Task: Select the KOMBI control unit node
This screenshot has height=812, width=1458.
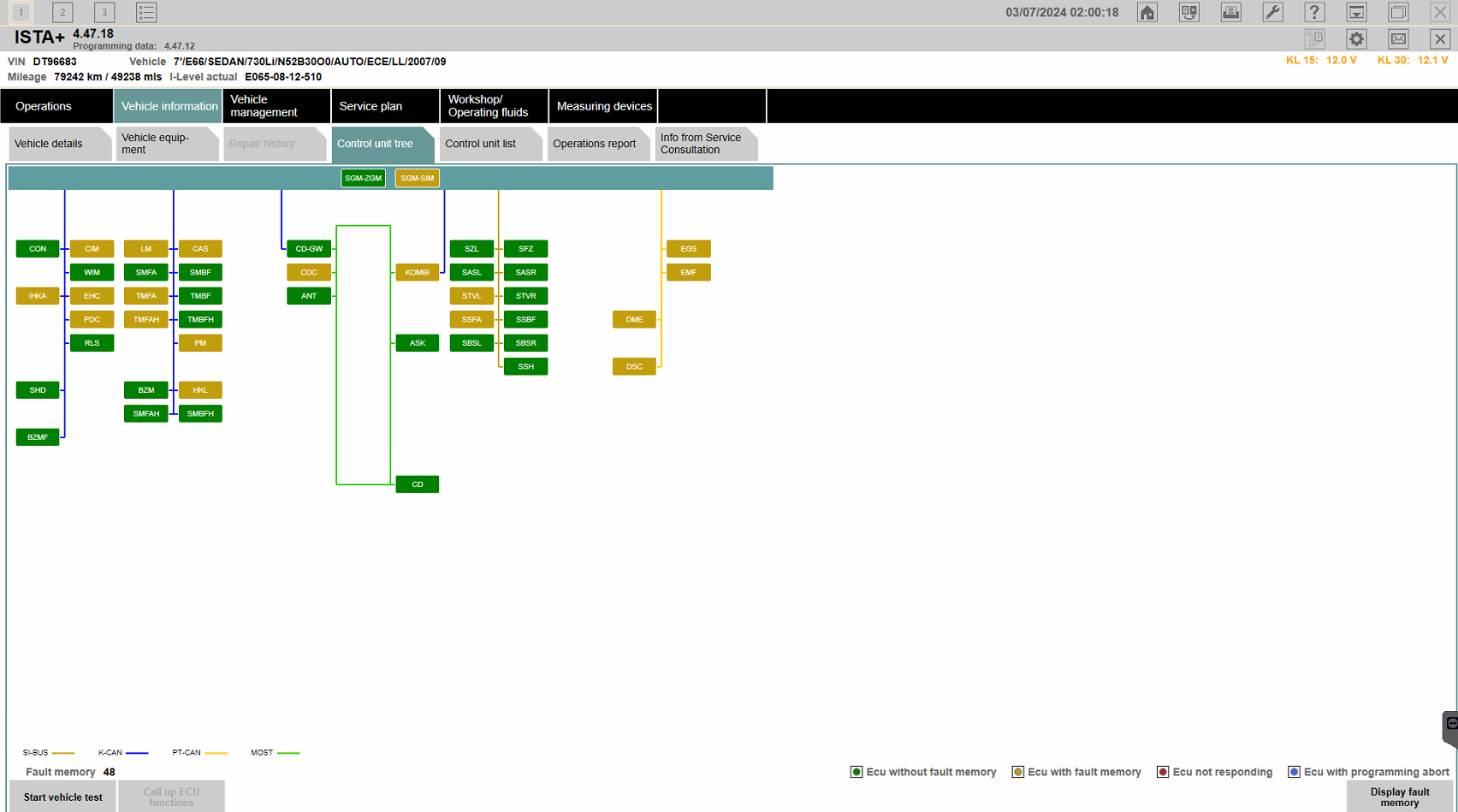Action: coord(417,272)
